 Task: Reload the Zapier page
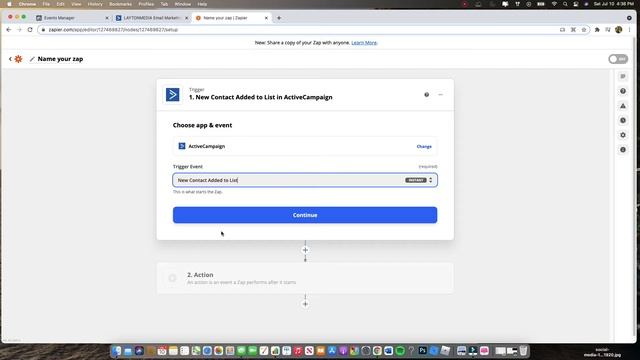pyautogui.click(x=30, y=30)
